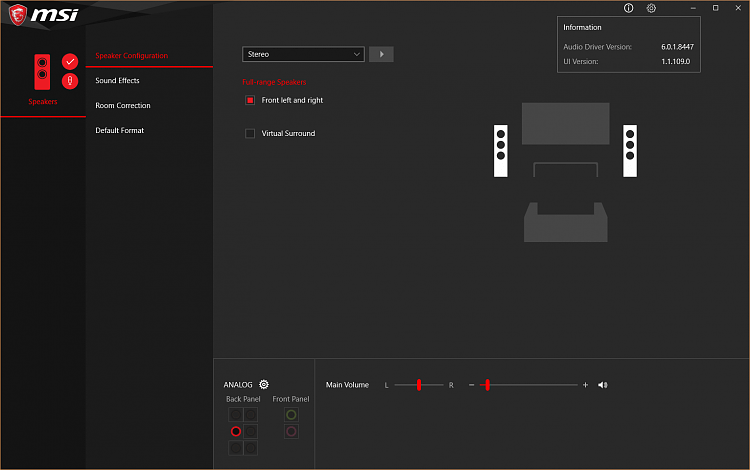Switch to the Sound Effects tab
Viewport: 750px width, 470px height.
point(117,80)
